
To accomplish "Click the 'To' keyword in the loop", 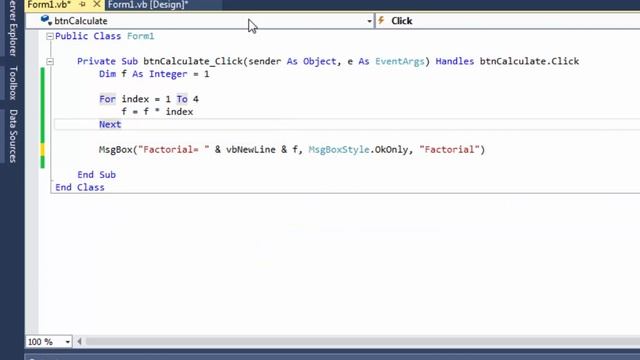I will click(182, 99).
